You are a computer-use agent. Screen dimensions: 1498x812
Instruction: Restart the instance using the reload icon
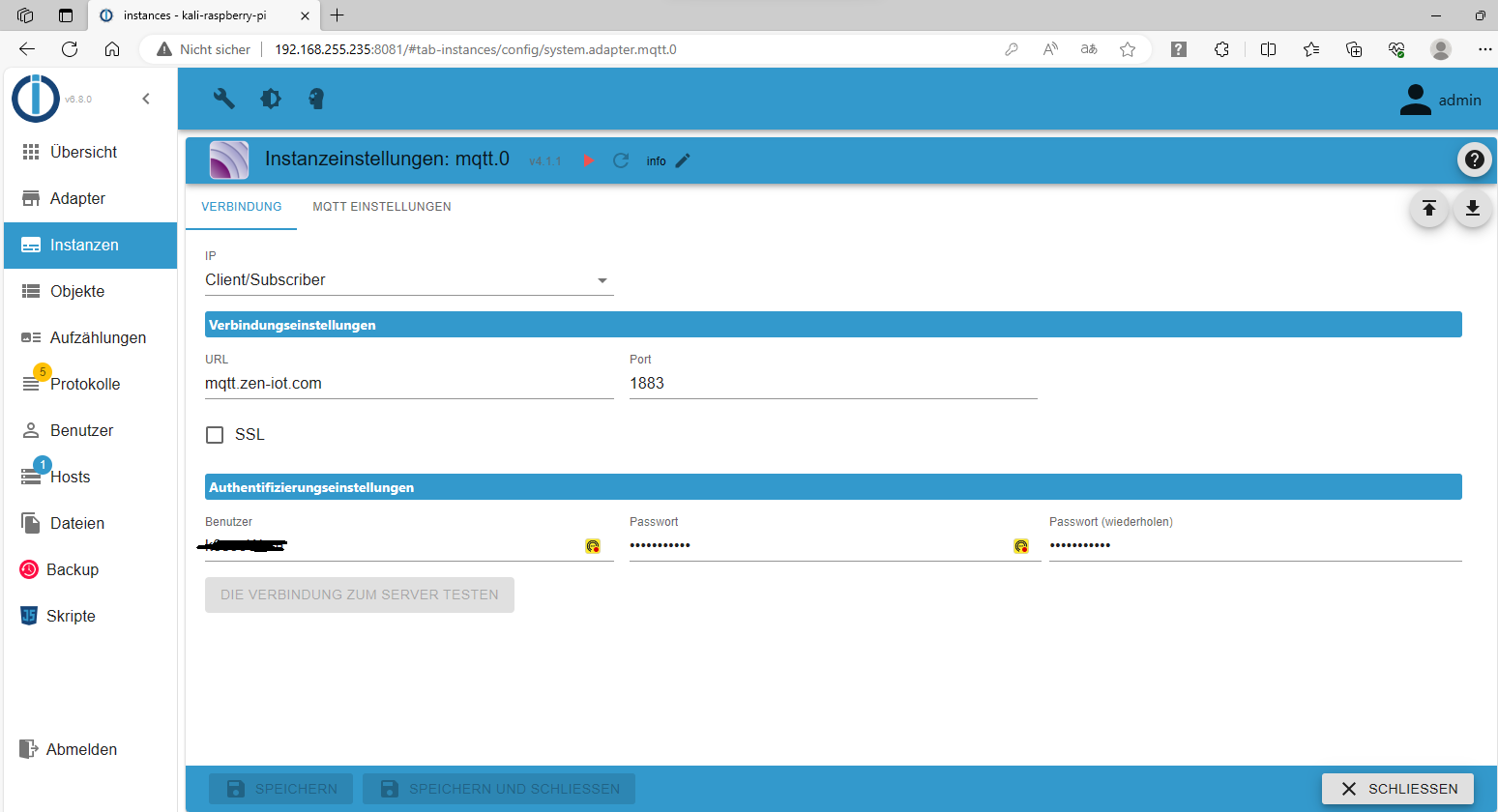(621, 160)
